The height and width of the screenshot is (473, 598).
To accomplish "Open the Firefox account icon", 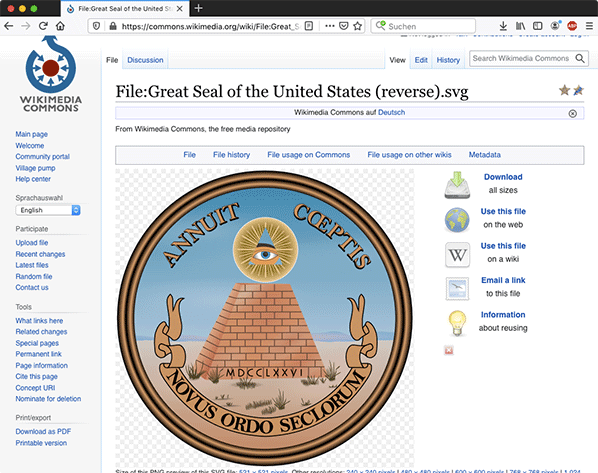I will (555, 26).
